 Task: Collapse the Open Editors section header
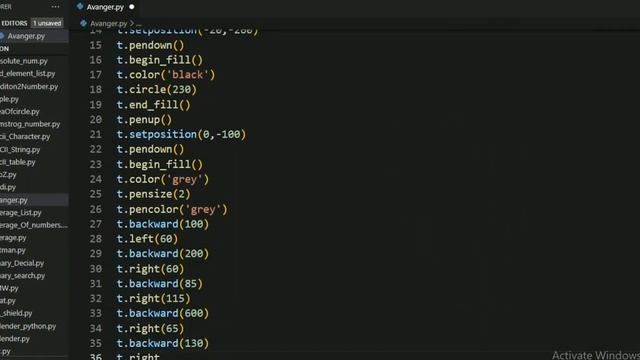14,23
